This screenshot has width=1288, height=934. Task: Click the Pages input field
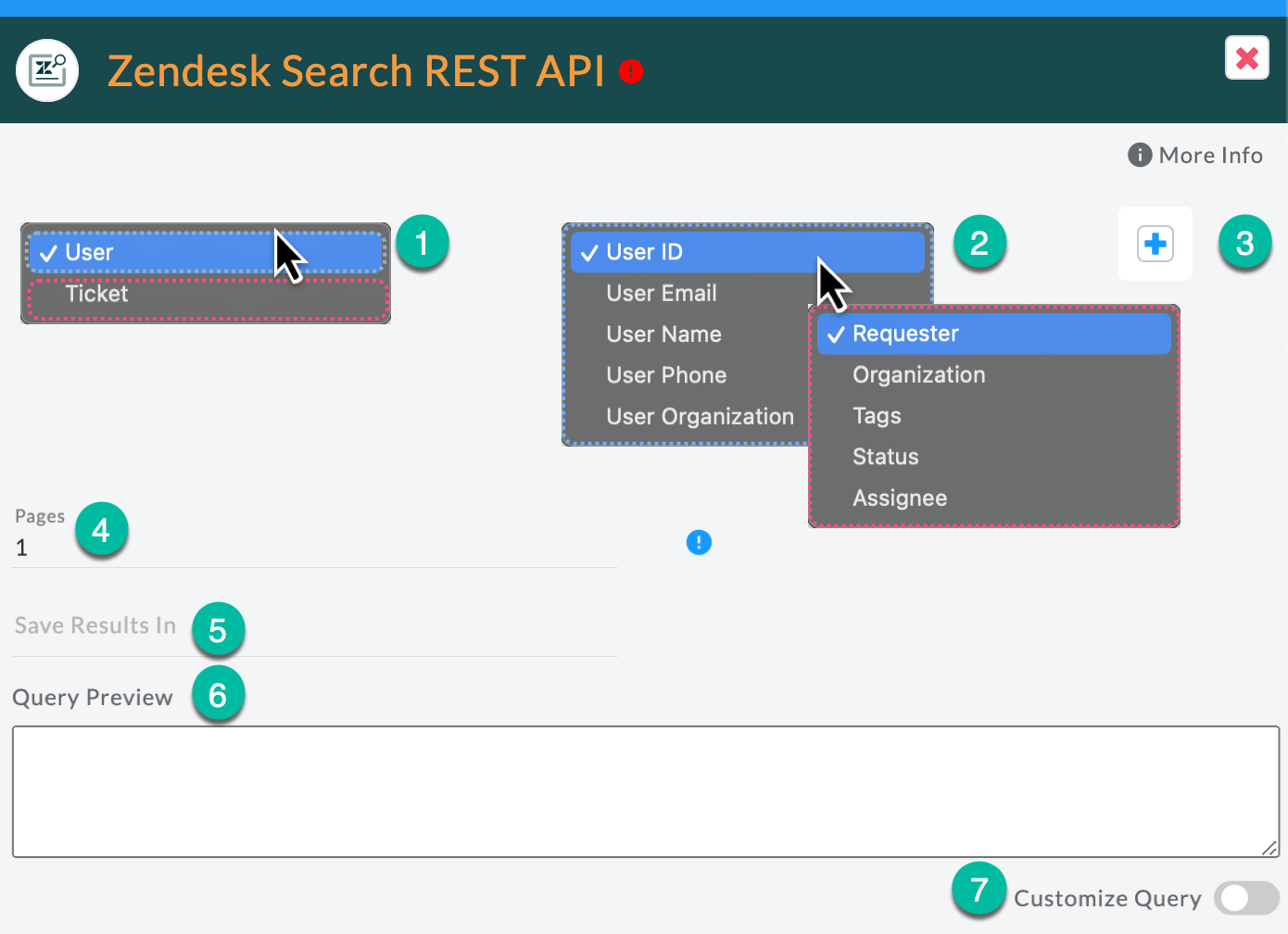tap(315, 548)
